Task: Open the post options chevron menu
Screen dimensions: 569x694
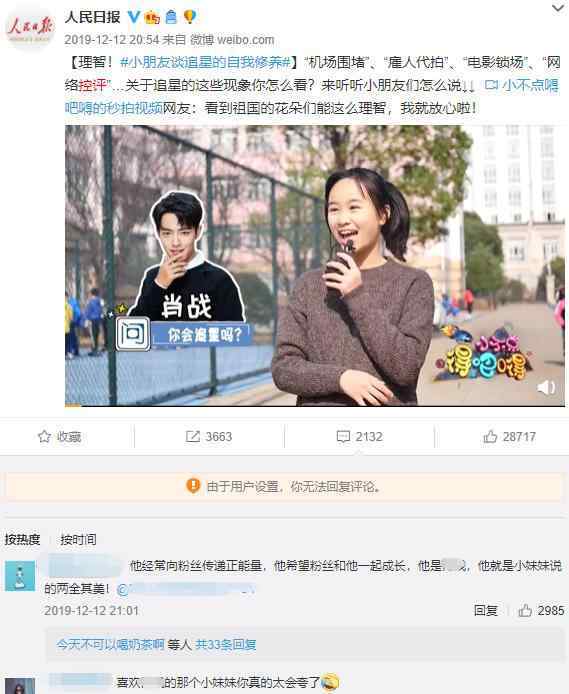Action: tap(558, 8)
